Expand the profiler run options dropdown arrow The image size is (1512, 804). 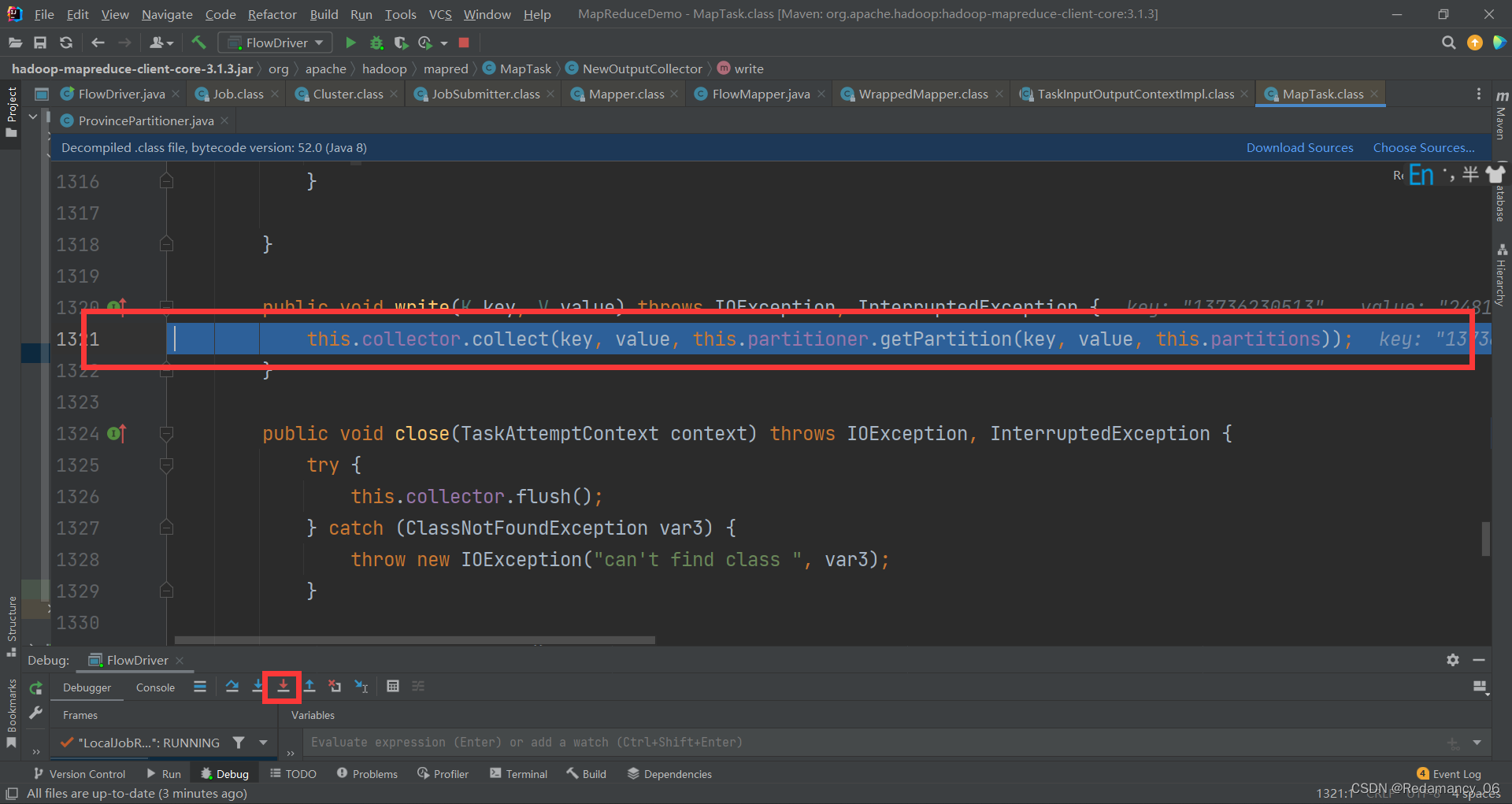pos(444,43)
